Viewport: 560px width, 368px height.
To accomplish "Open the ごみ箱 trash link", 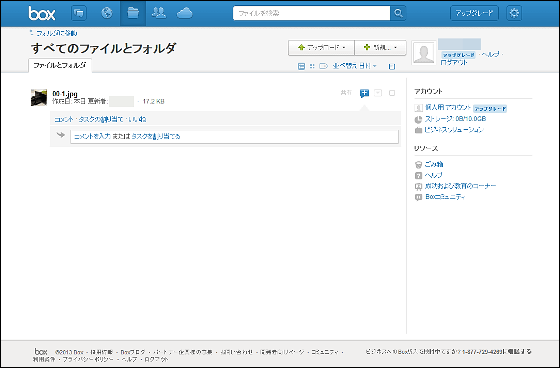I will (x=434, y=164).
